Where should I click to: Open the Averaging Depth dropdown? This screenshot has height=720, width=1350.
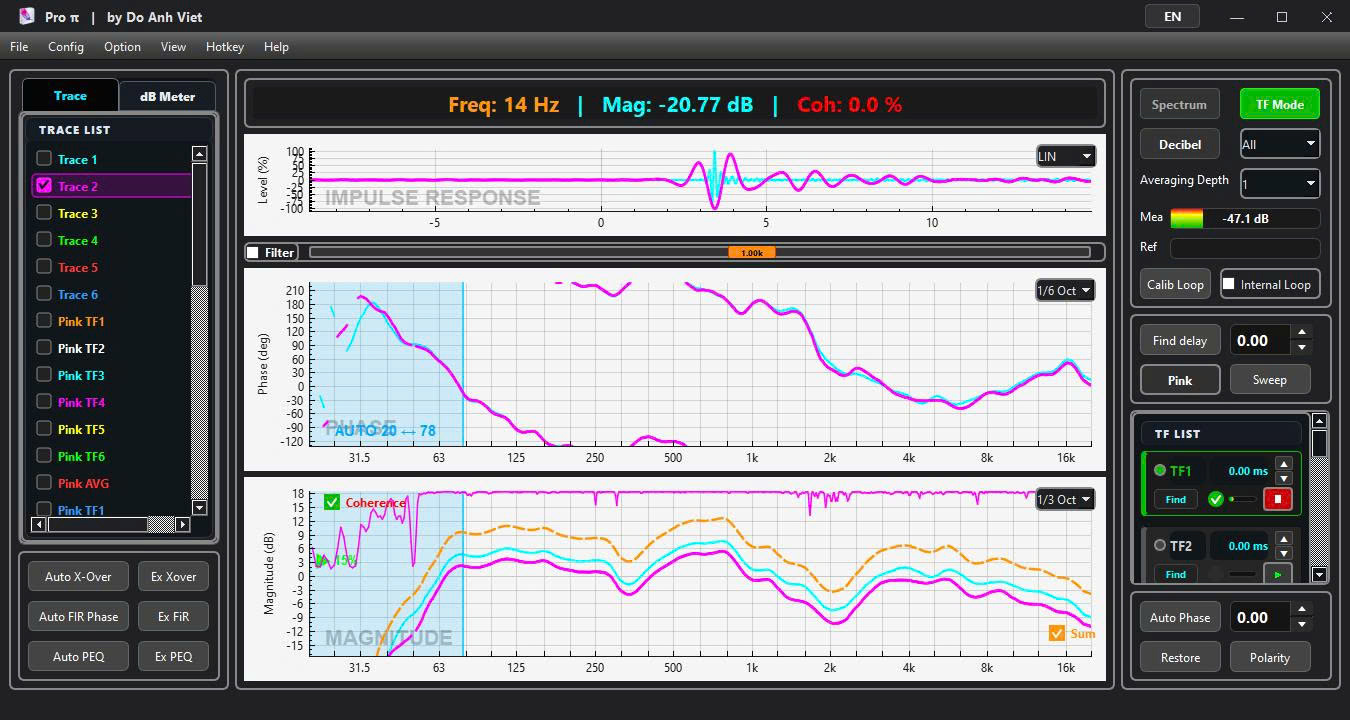pyautogui.click(x=1280, y=184)
